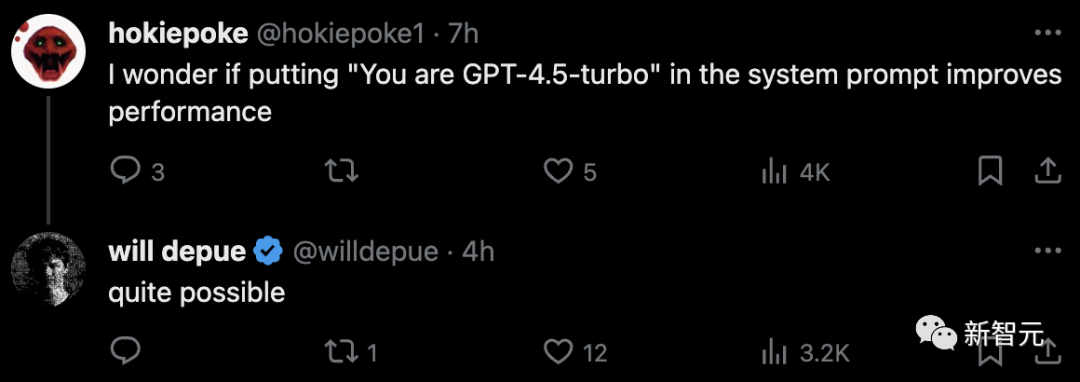Retweet hokiepoke's GPT-4.5-turbo post
Image resolution: width=1080 pixels, height=382 pixels.
tap(342, 171)
